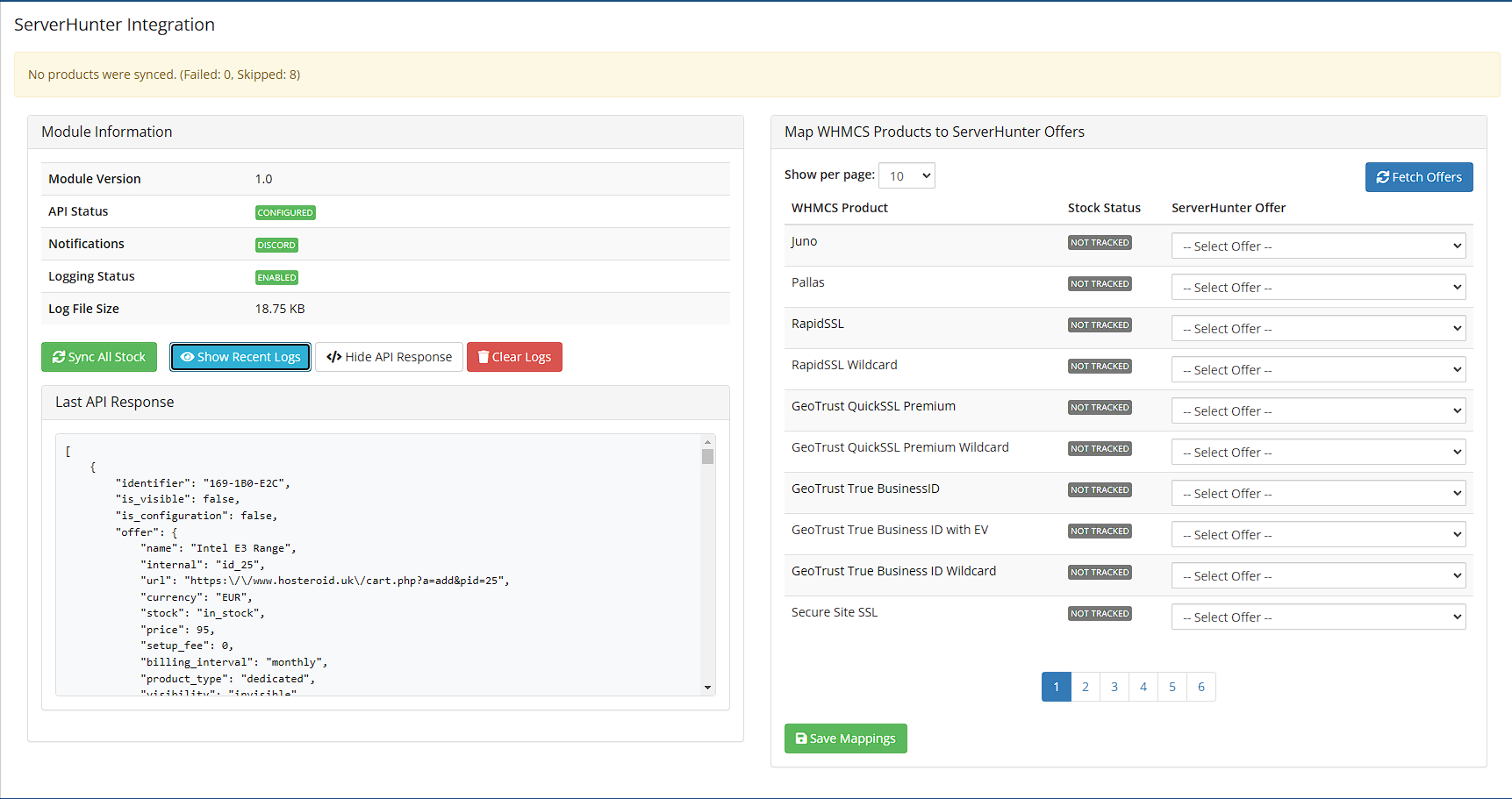Click the API response scrollbar thumb
The width and height of the screenshot is (1512, 799).
click(x=707, y=456)
